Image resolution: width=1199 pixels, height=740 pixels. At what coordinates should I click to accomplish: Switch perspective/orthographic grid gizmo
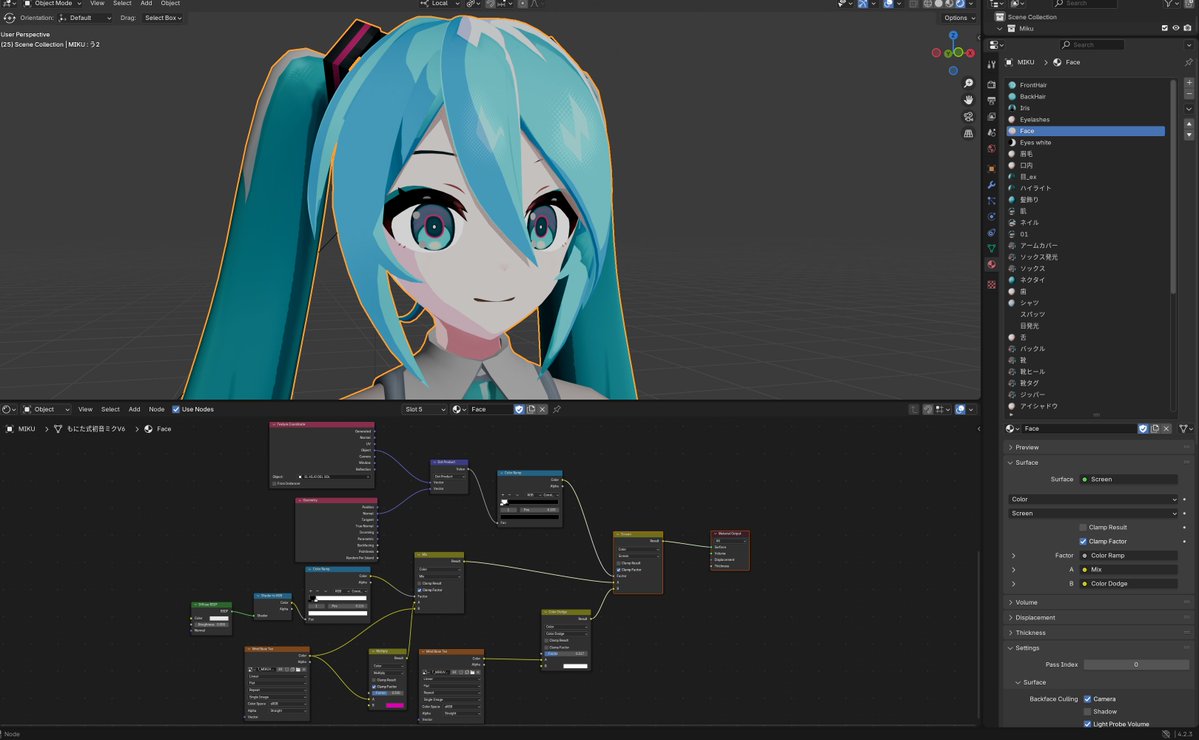tap(968, 134)
